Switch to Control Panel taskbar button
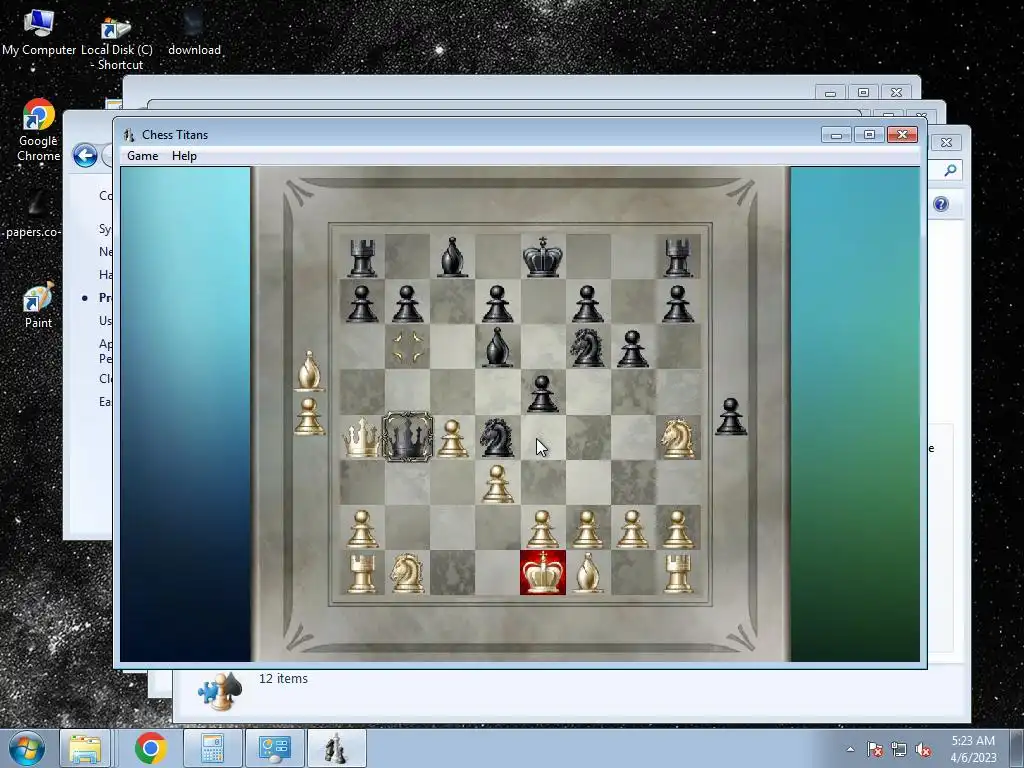Viewport: 1024px width, 768px height. click(x=274, y=748)
